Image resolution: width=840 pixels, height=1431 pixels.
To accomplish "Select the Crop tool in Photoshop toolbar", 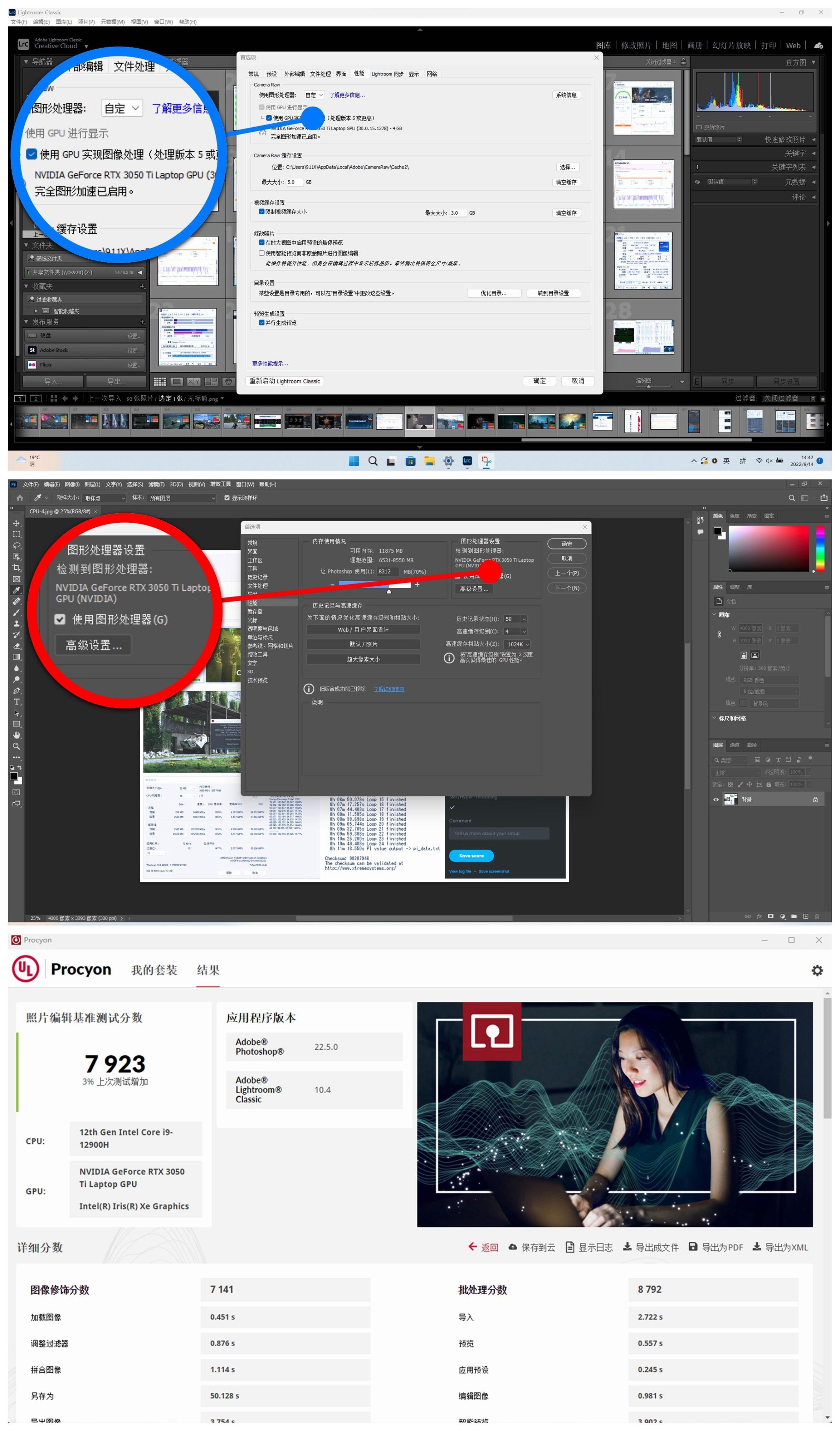I will (16, 567).
